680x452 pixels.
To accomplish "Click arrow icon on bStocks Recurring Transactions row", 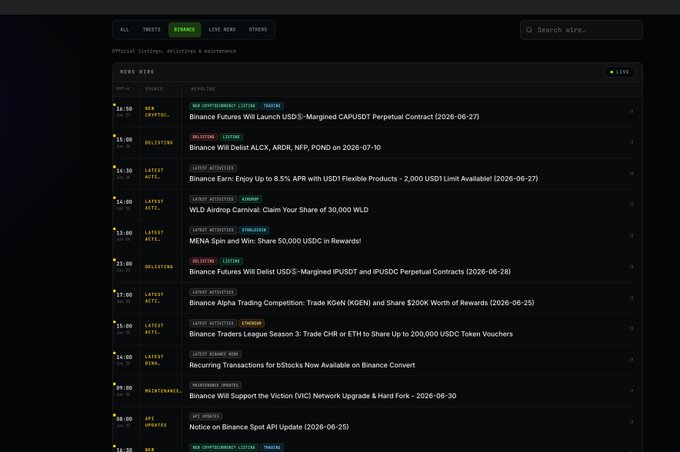I will tap(631, 360).
